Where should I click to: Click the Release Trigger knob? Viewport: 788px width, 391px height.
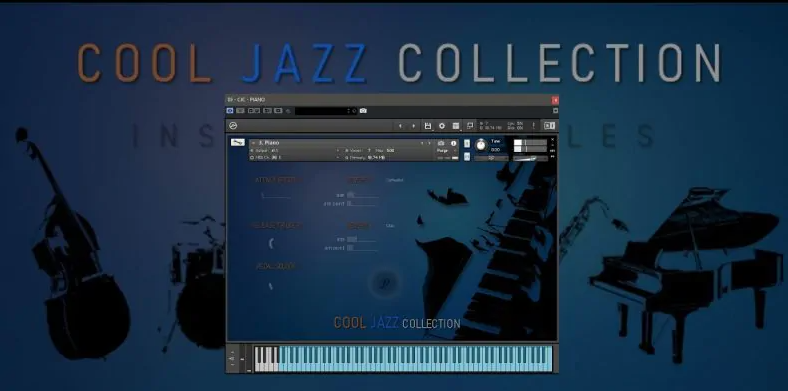pos(271,243)
